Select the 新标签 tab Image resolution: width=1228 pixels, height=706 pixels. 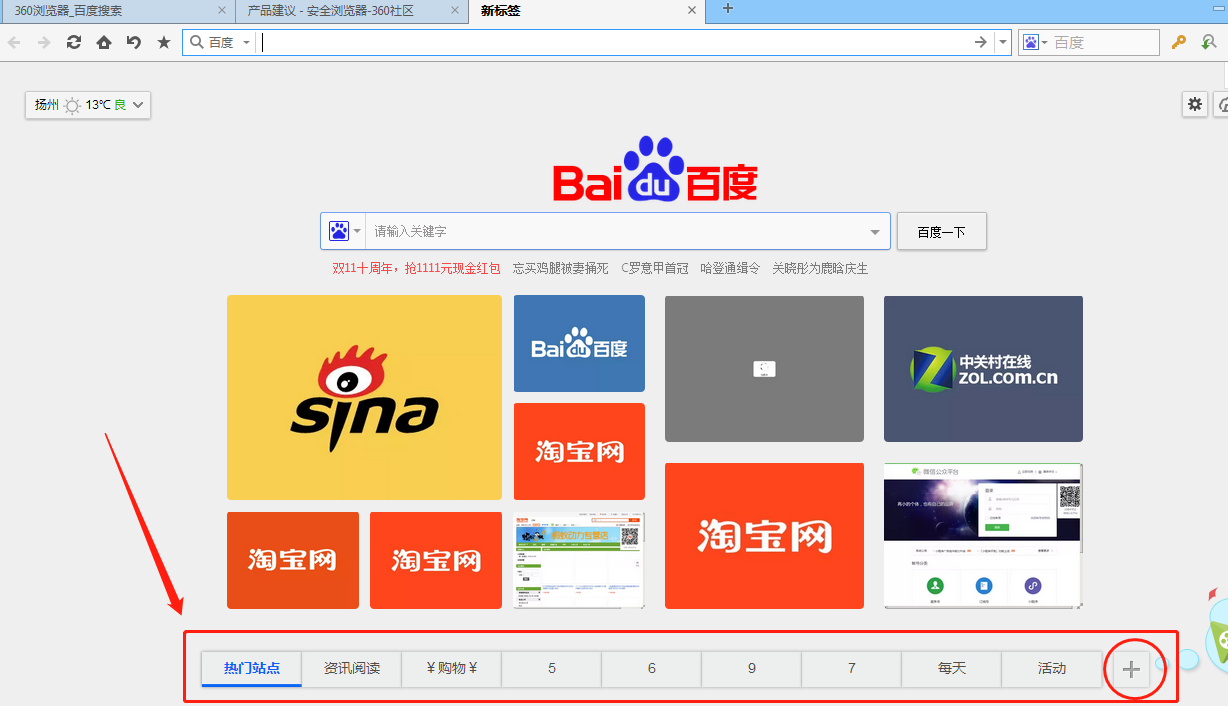(x=587, y=11)
